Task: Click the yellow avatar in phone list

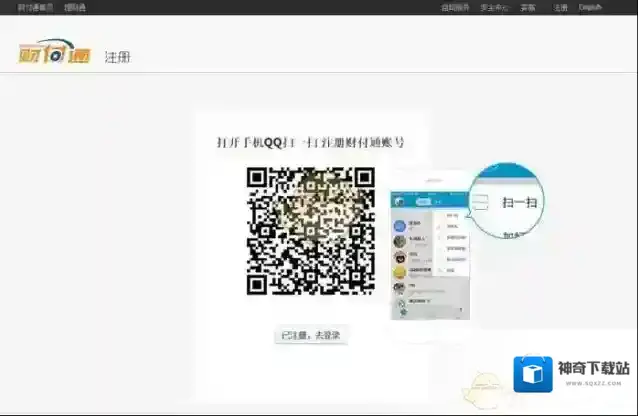Action: click(399, 271)
